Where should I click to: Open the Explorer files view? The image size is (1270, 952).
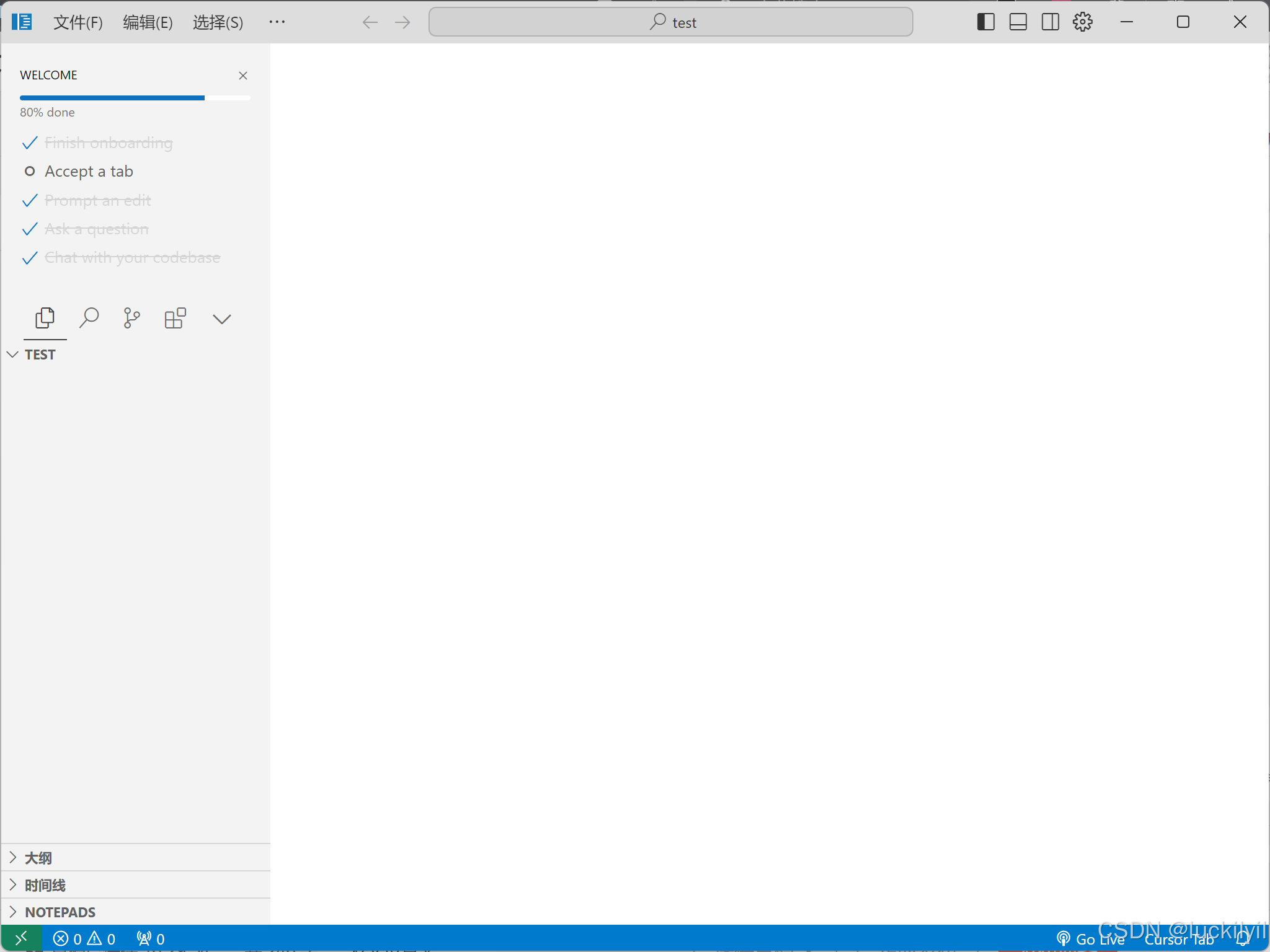click(x=45, y=319)
